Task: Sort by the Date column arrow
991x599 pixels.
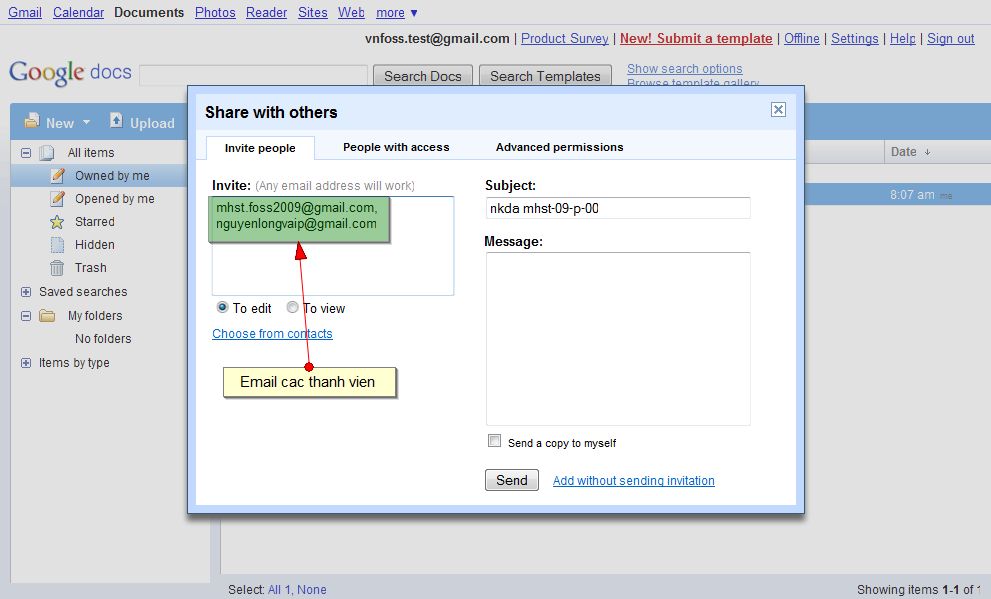Action: point(927,152)
